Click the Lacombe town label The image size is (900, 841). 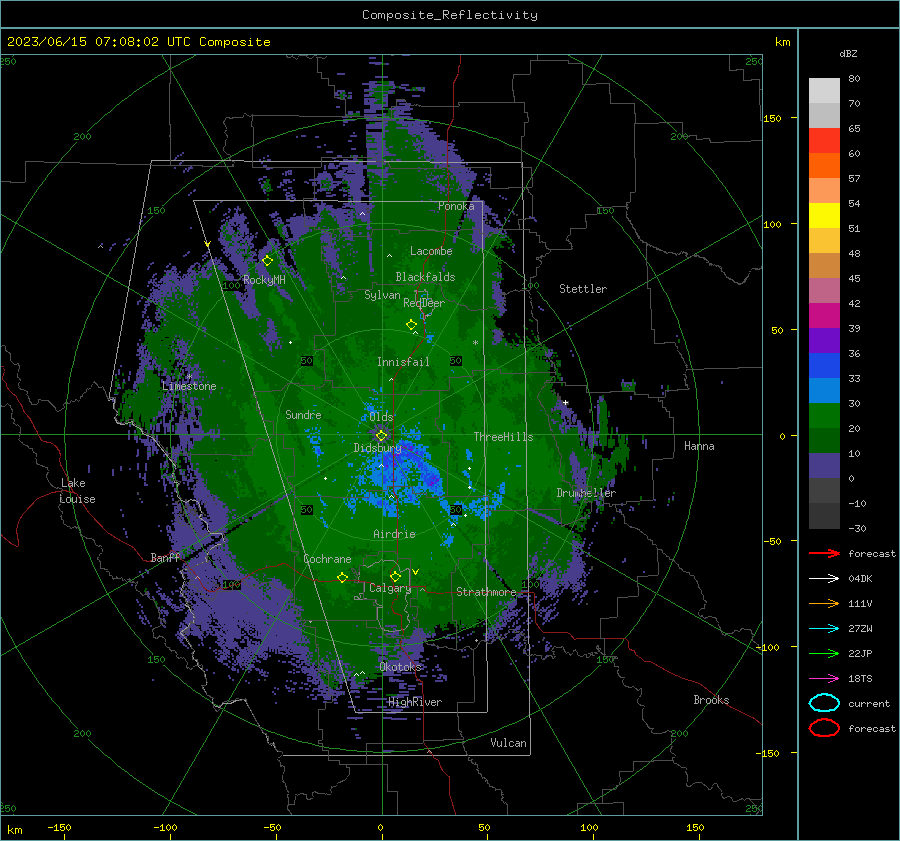(x=431, y=251)
